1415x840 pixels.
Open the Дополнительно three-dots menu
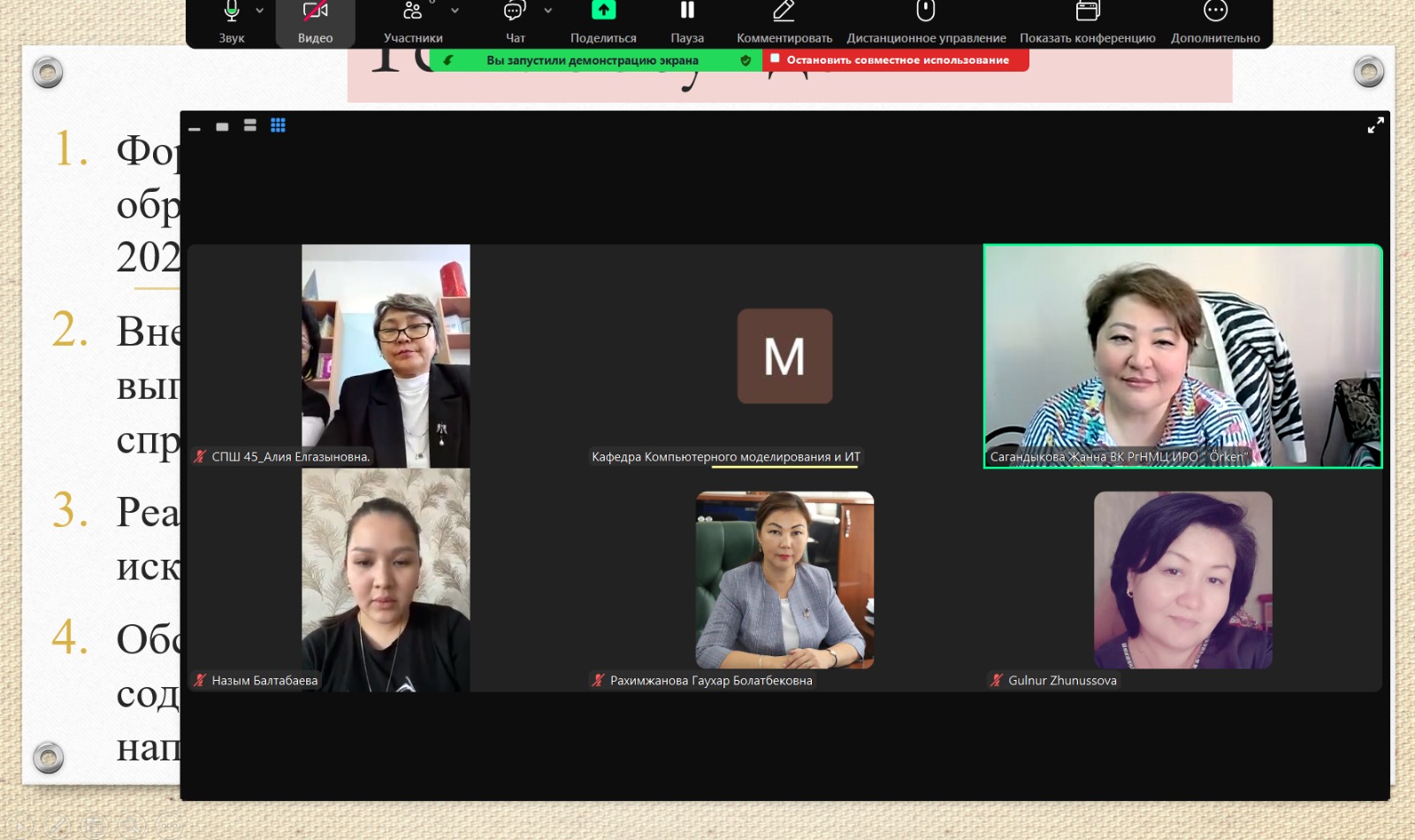1215,12
